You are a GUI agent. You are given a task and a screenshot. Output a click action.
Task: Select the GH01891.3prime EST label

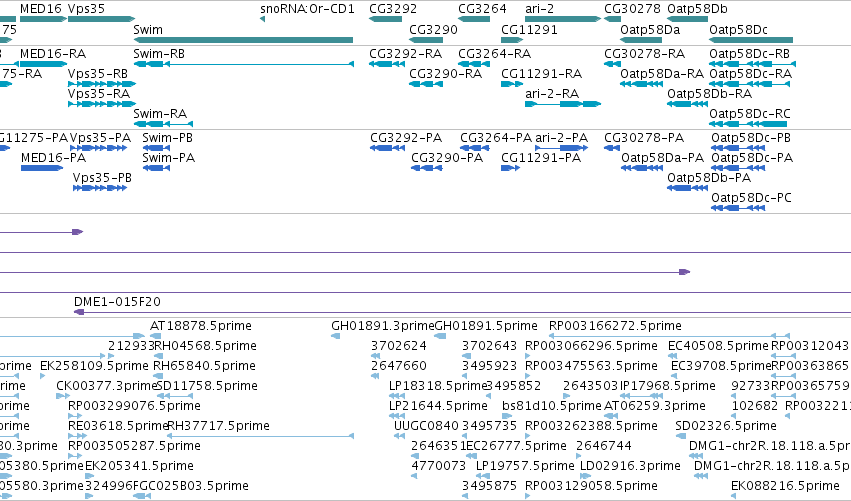tap(383, 326)
